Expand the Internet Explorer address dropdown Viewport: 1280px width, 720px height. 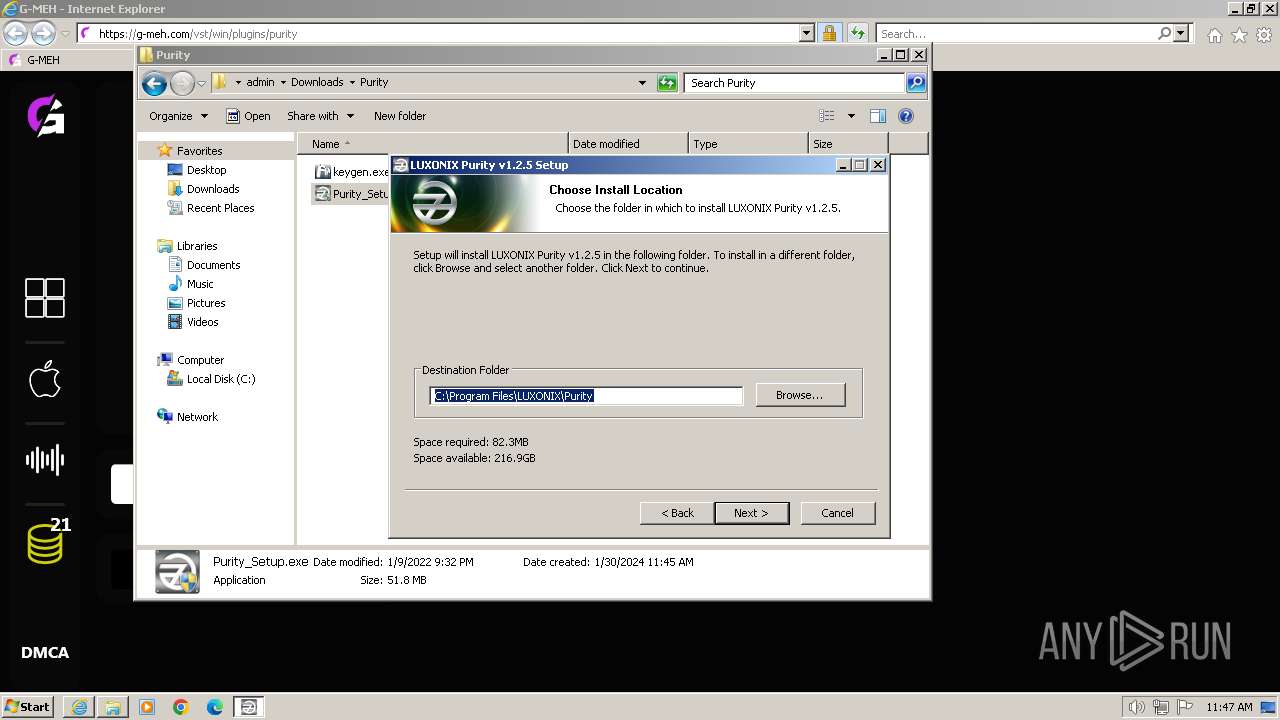click(x=807, y=34)
